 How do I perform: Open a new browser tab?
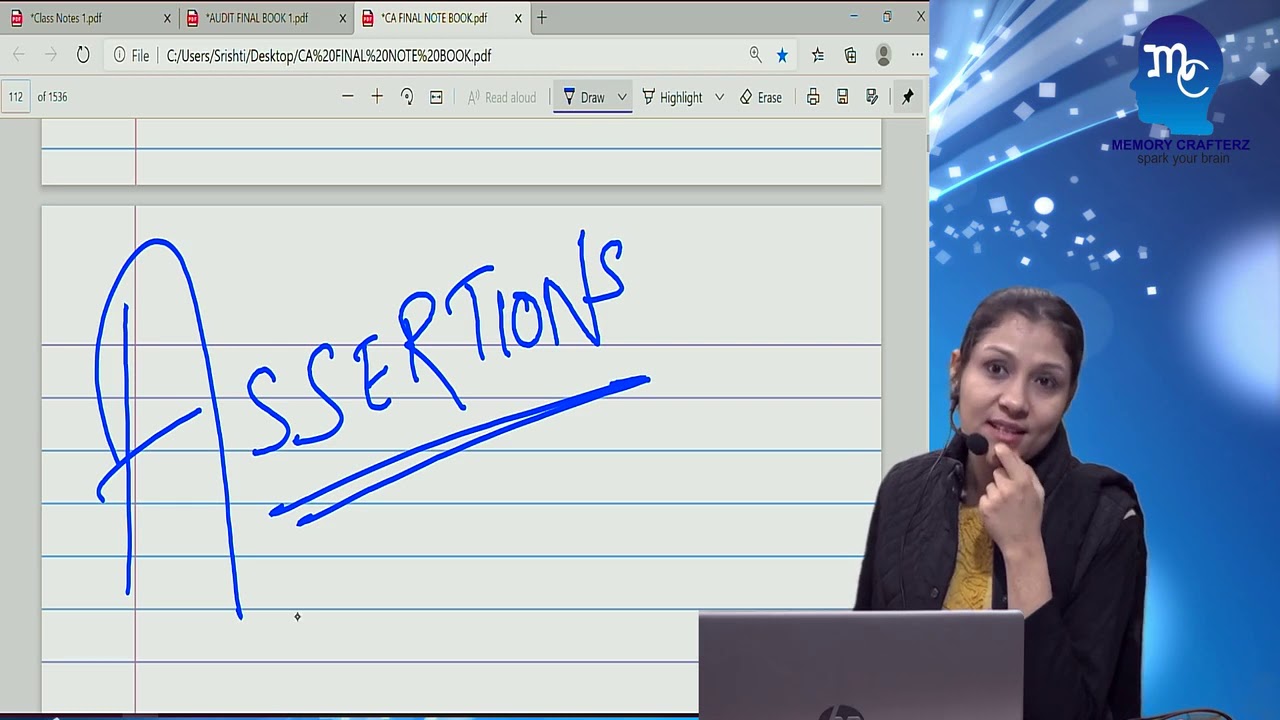(x=542, y=17)
